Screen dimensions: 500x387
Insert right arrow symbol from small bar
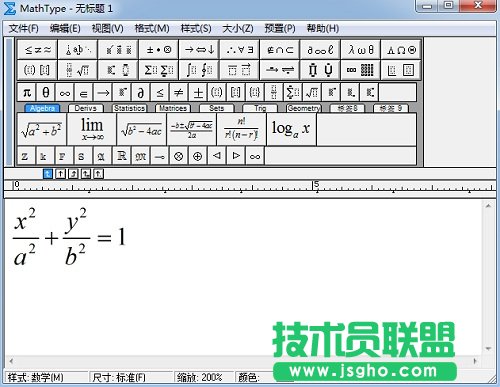pyautogui.click(x=103, y=92)
